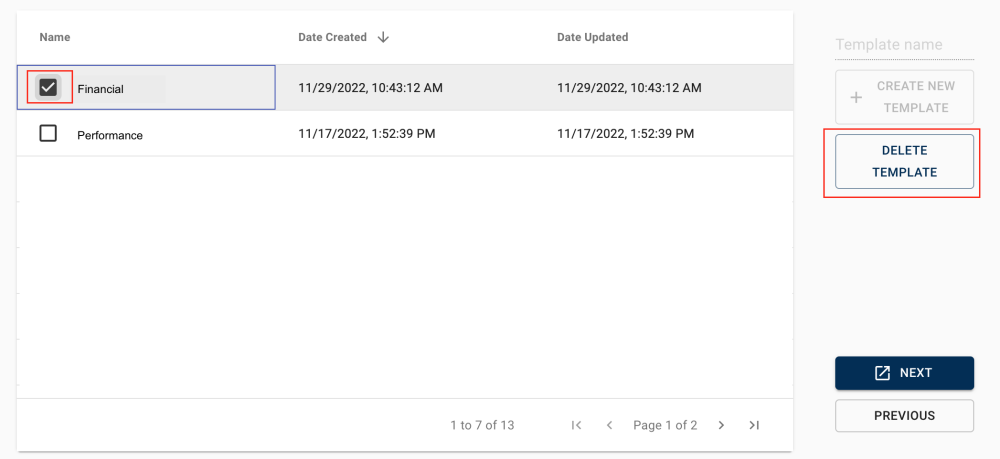Click Financial row's Date Updated cell
This screenshot has width=1000, height=459.
tap(629, 88)
